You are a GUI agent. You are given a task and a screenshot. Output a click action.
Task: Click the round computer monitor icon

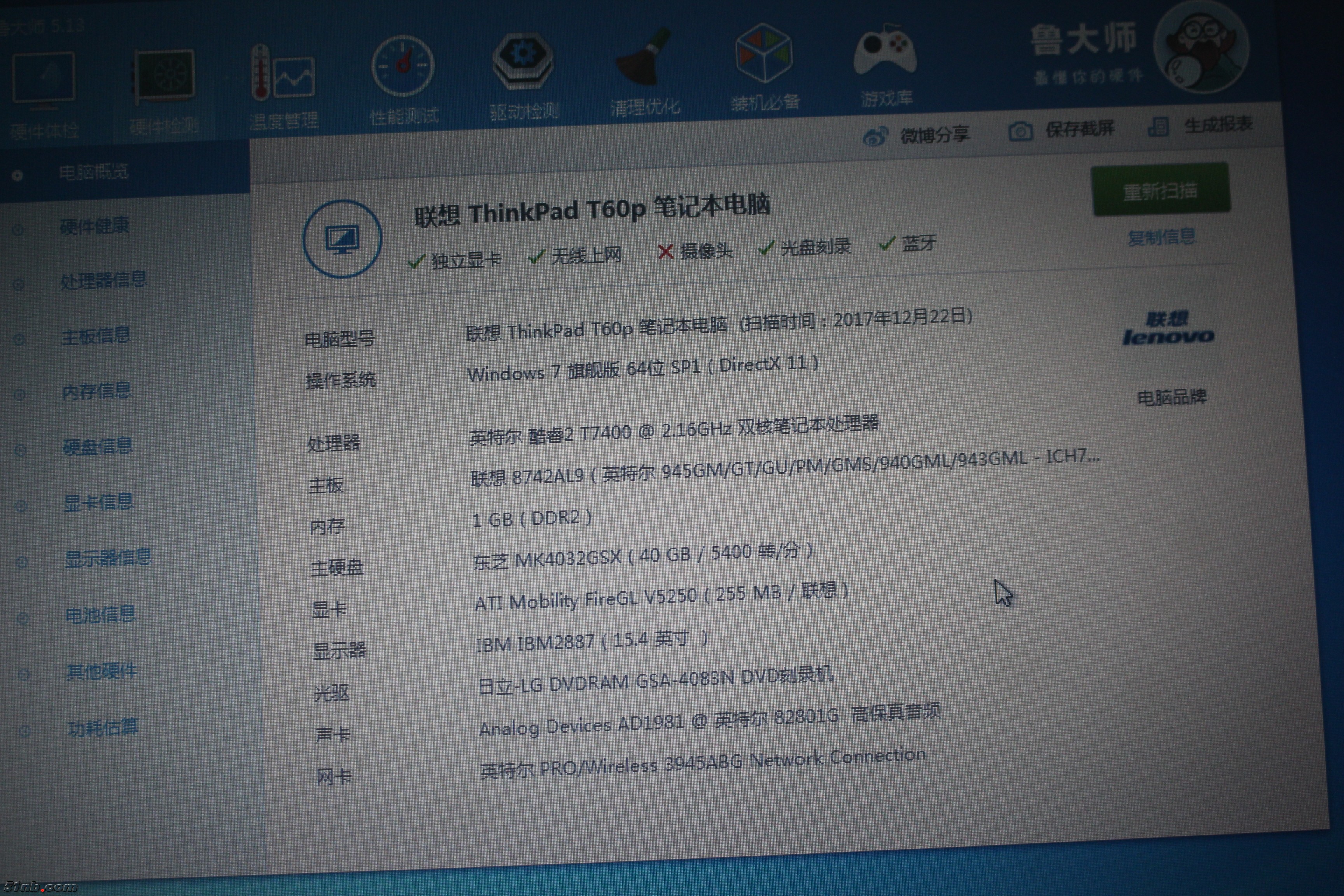pyautogui.click(x=342, y=238)
